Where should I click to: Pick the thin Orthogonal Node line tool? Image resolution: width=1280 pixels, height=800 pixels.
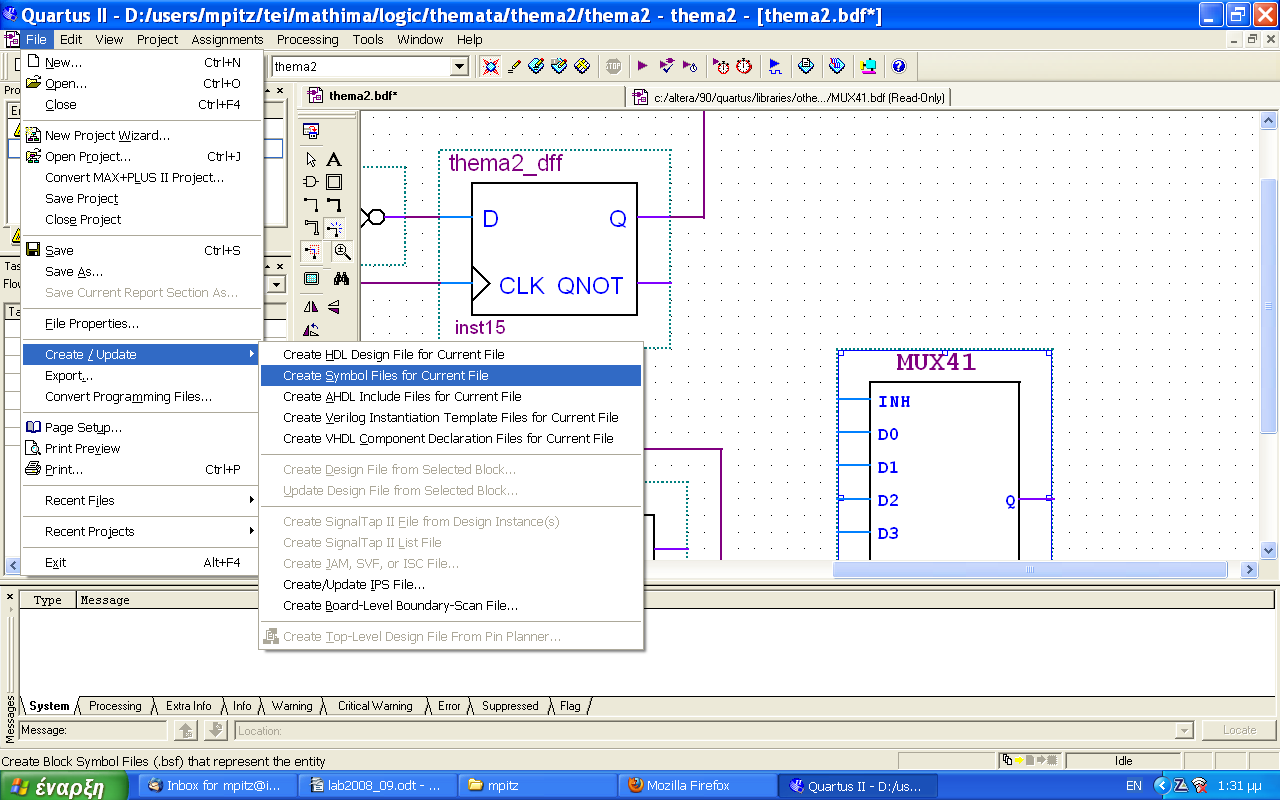tap(311, 205)
